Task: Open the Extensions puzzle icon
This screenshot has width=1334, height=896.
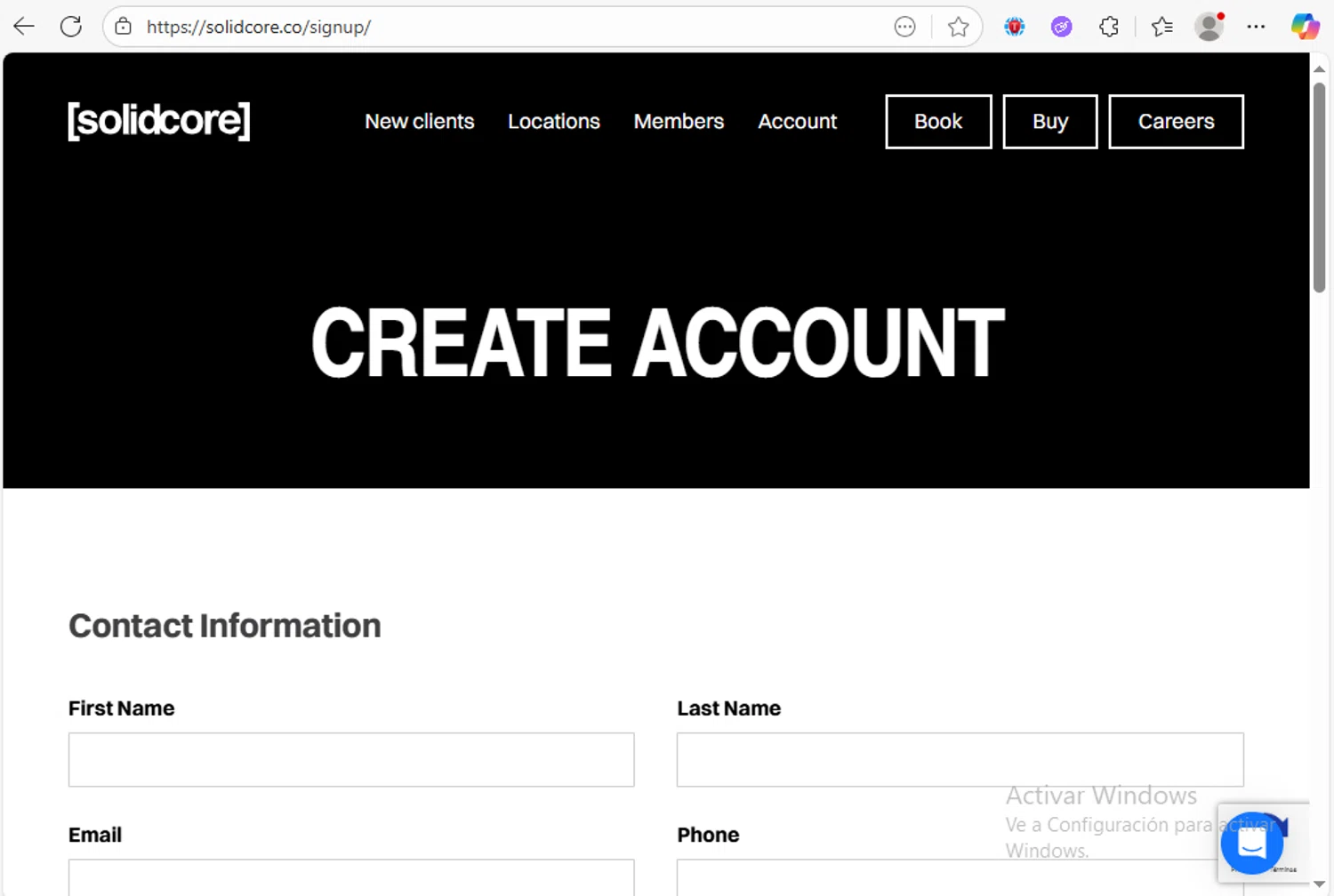Action: pyautogui.click(x=1109, y=27)
